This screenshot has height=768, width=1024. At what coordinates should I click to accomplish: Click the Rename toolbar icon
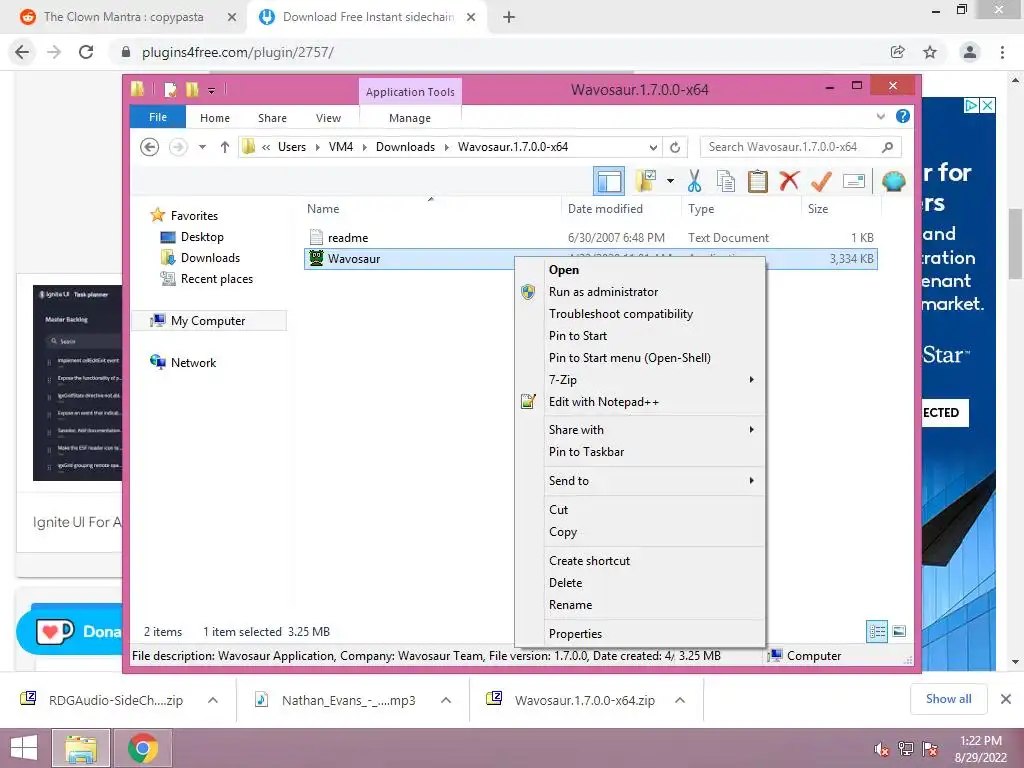[x=854, y=181]
